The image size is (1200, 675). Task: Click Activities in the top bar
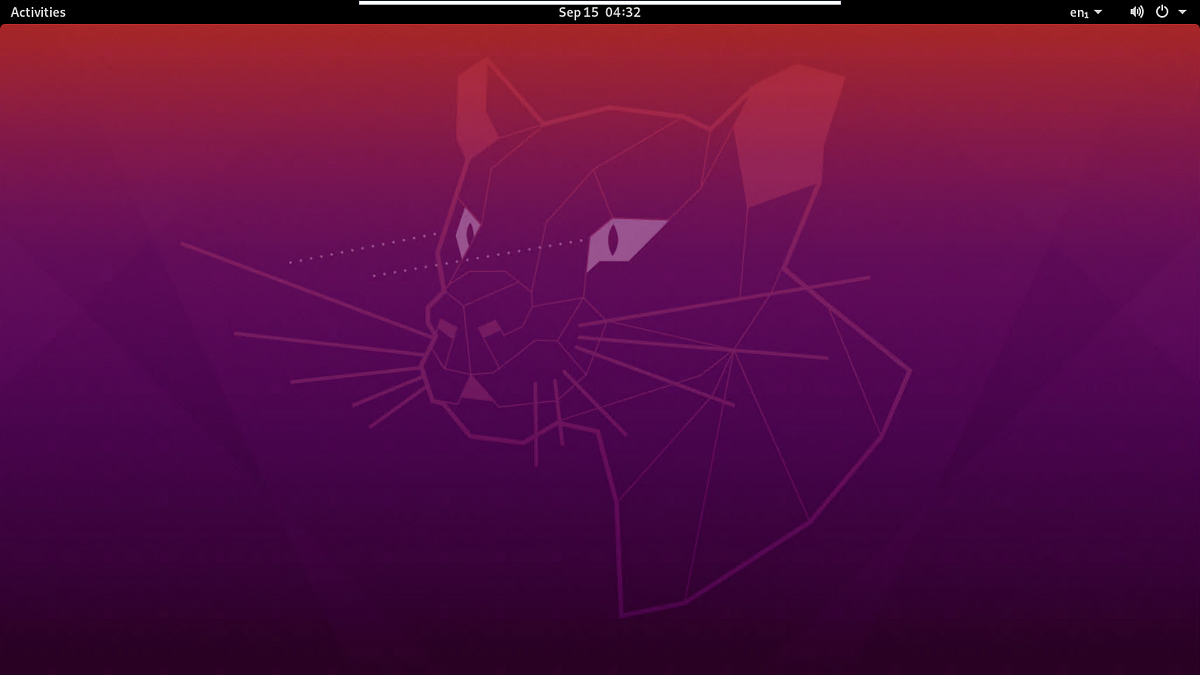tap(37, 12)
